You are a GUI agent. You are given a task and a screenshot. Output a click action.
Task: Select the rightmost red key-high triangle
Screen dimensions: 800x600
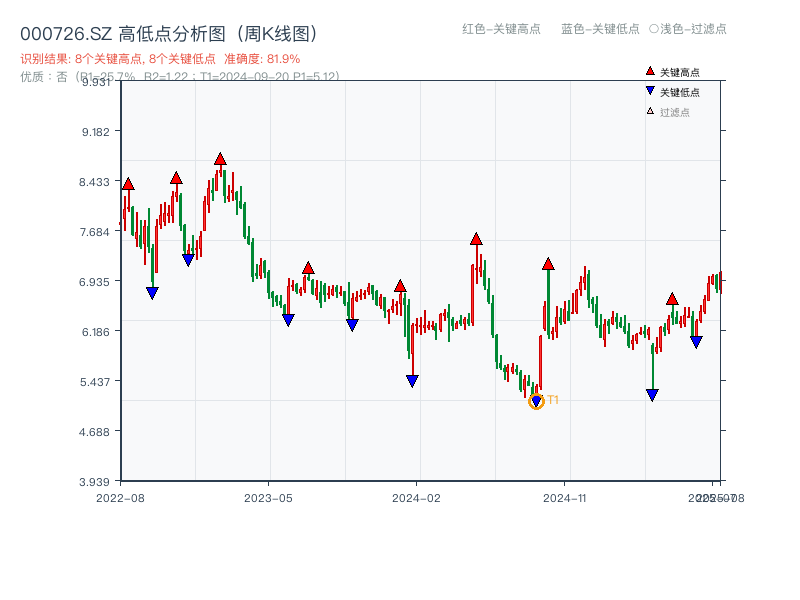pos(672,299)
